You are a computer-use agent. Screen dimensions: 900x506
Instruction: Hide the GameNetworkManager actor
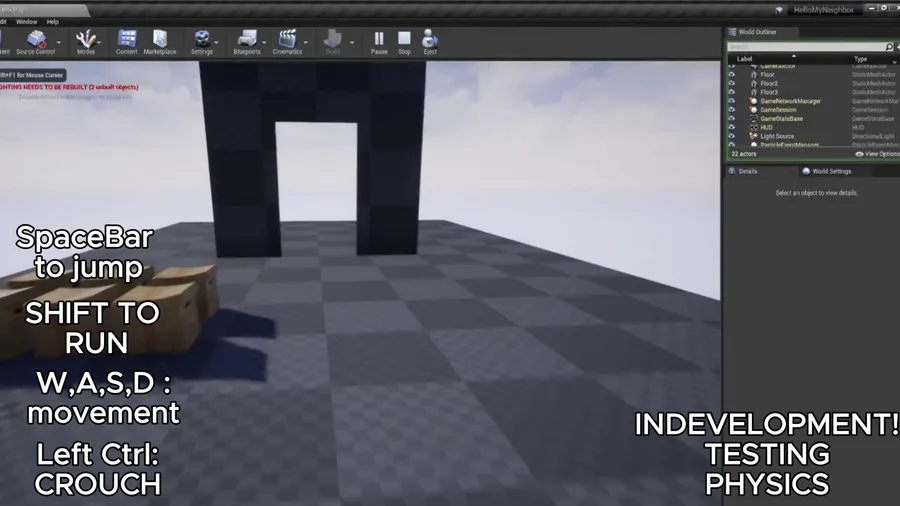[732, 101]
